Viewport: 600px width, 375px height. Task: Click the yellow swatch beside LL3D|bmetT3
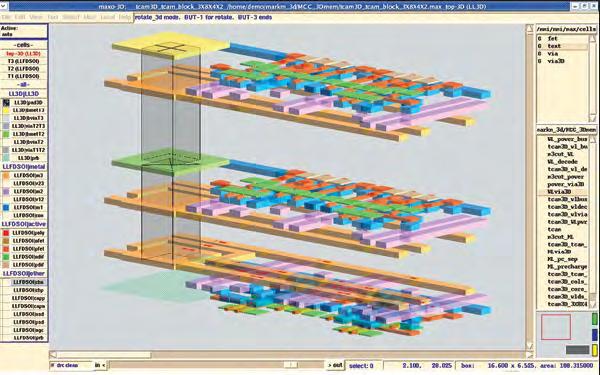[6, 111]
